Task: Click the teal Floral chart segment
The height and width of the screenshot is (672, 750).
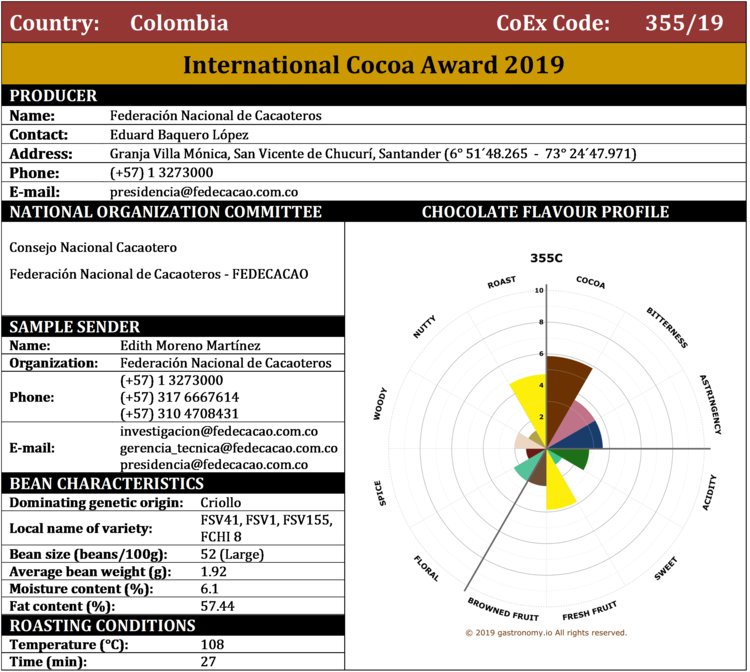Action: point(525,470)
